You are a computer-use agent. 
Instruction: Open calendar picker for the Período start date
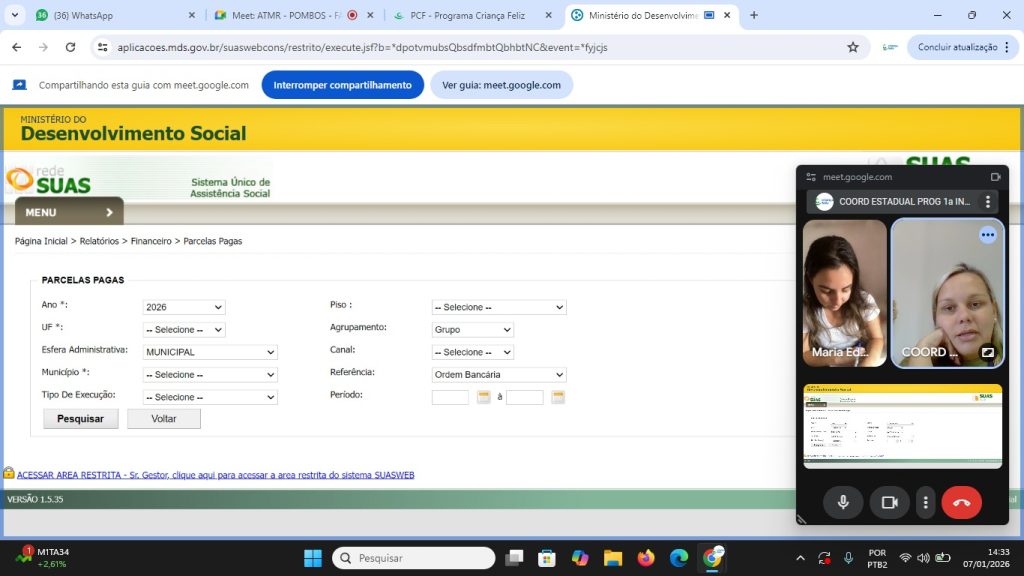pos(484,397)
